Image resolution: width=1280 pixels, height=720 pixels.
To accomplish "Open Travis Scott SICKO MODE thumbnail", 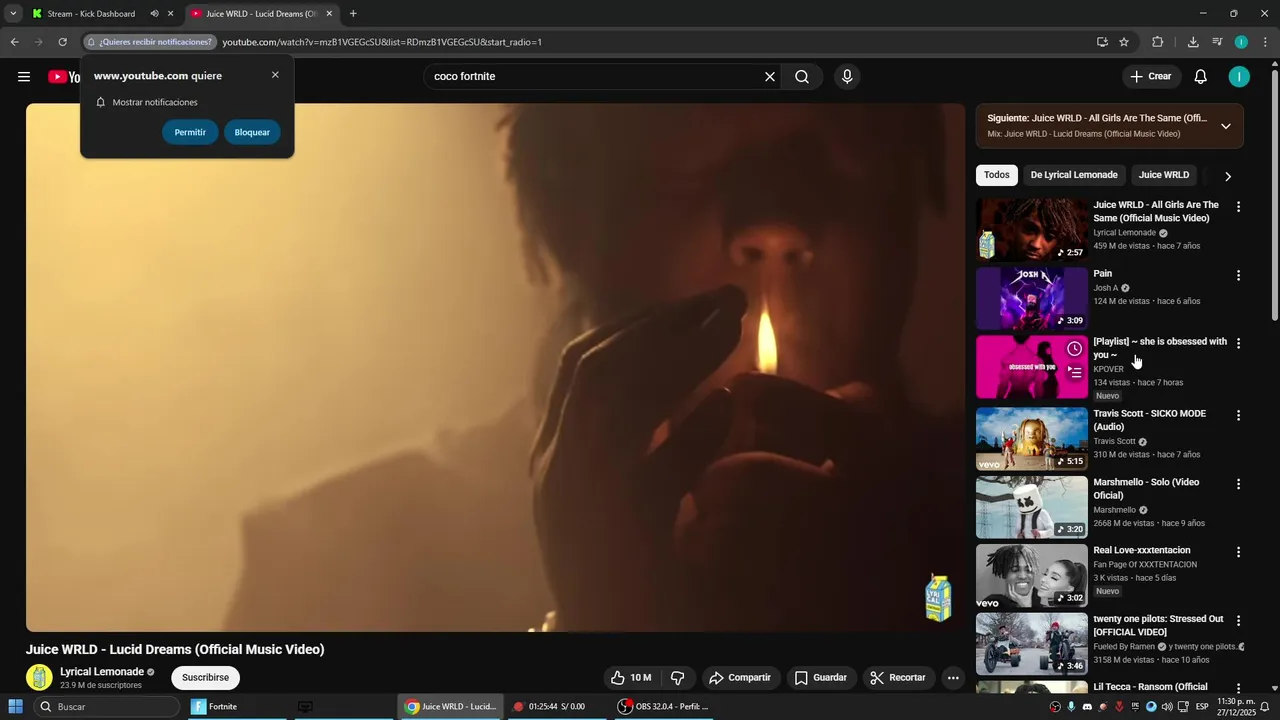I will point(1031,438).
